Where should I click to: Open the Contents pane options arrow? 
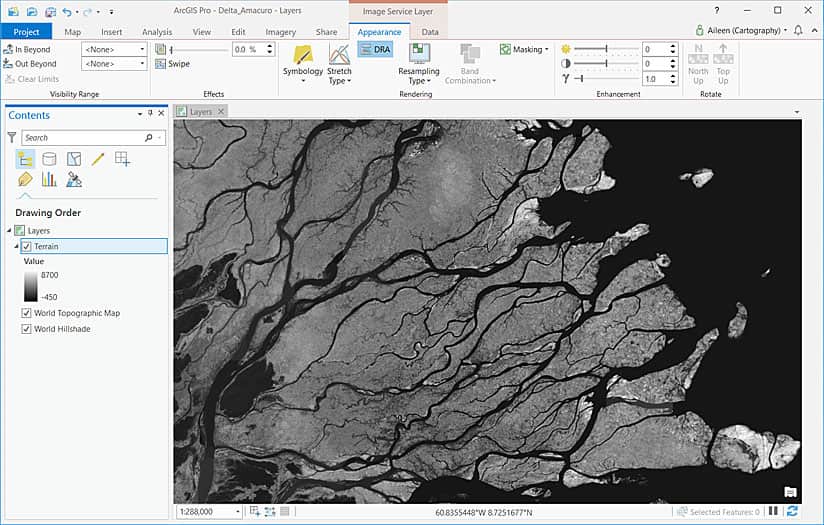140,114
